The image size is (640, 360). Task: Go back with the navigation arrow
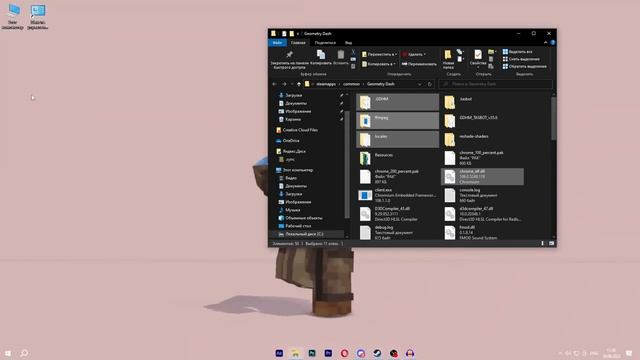[274, 84]
